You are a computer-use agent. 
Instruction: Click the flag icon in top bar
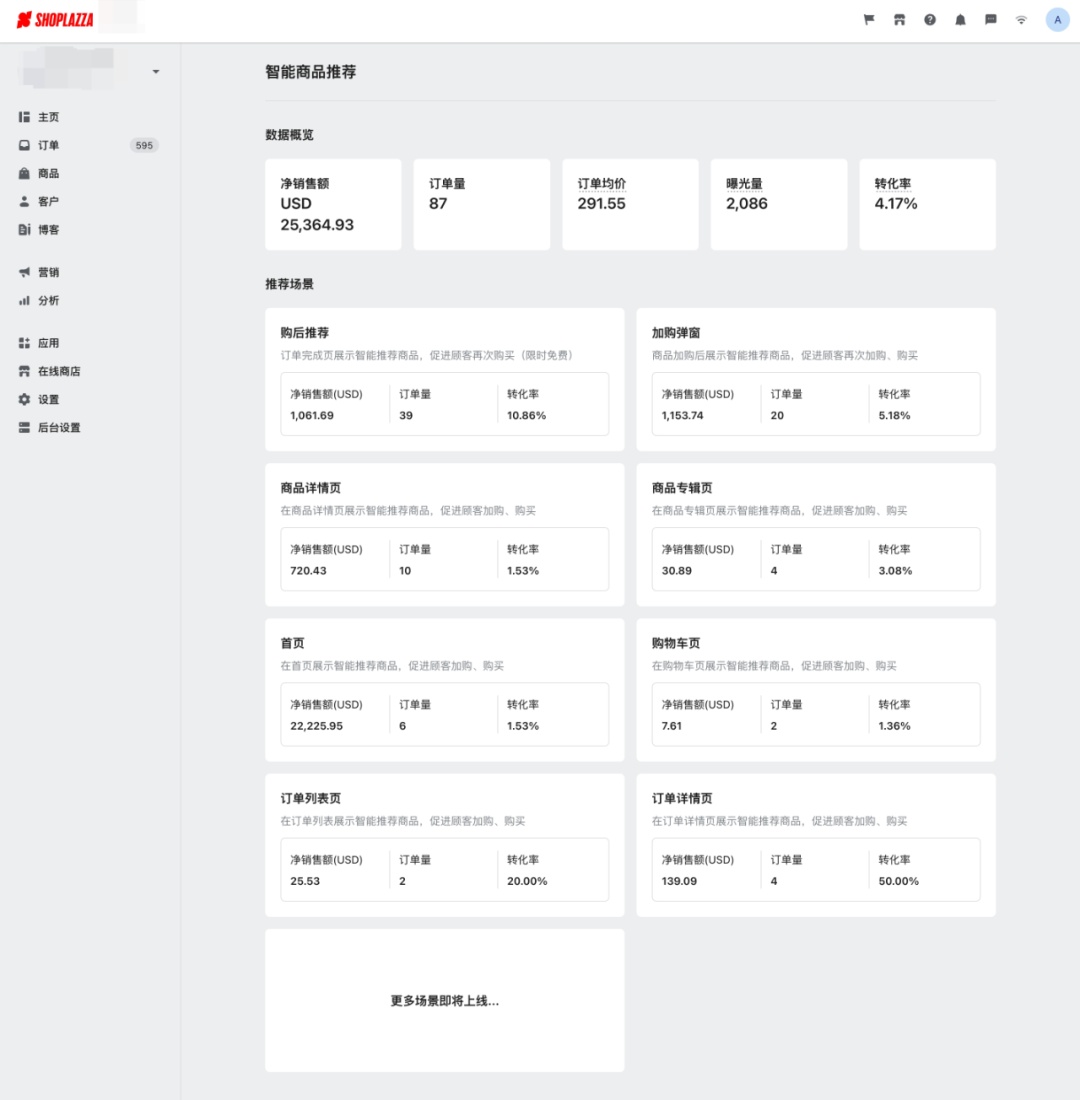click(x=869, y=20)
